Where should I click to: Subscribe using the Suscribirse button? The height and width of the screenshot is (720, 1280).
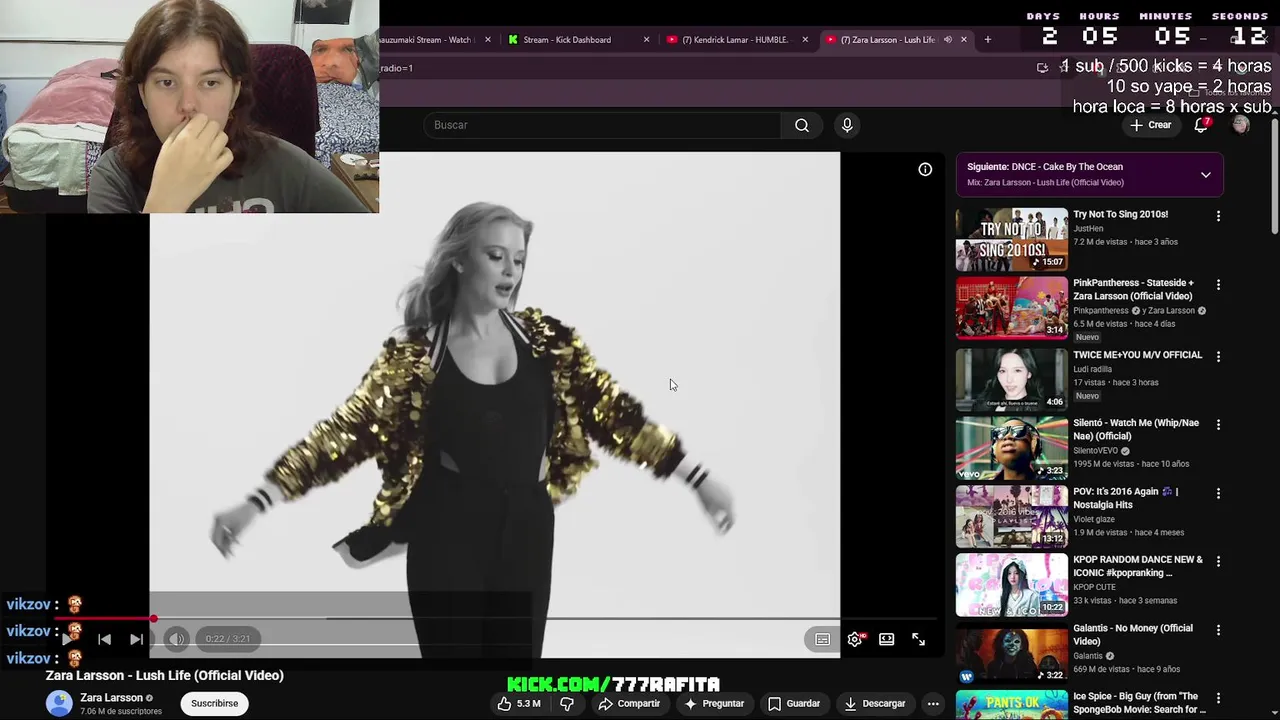click(215, 703)
